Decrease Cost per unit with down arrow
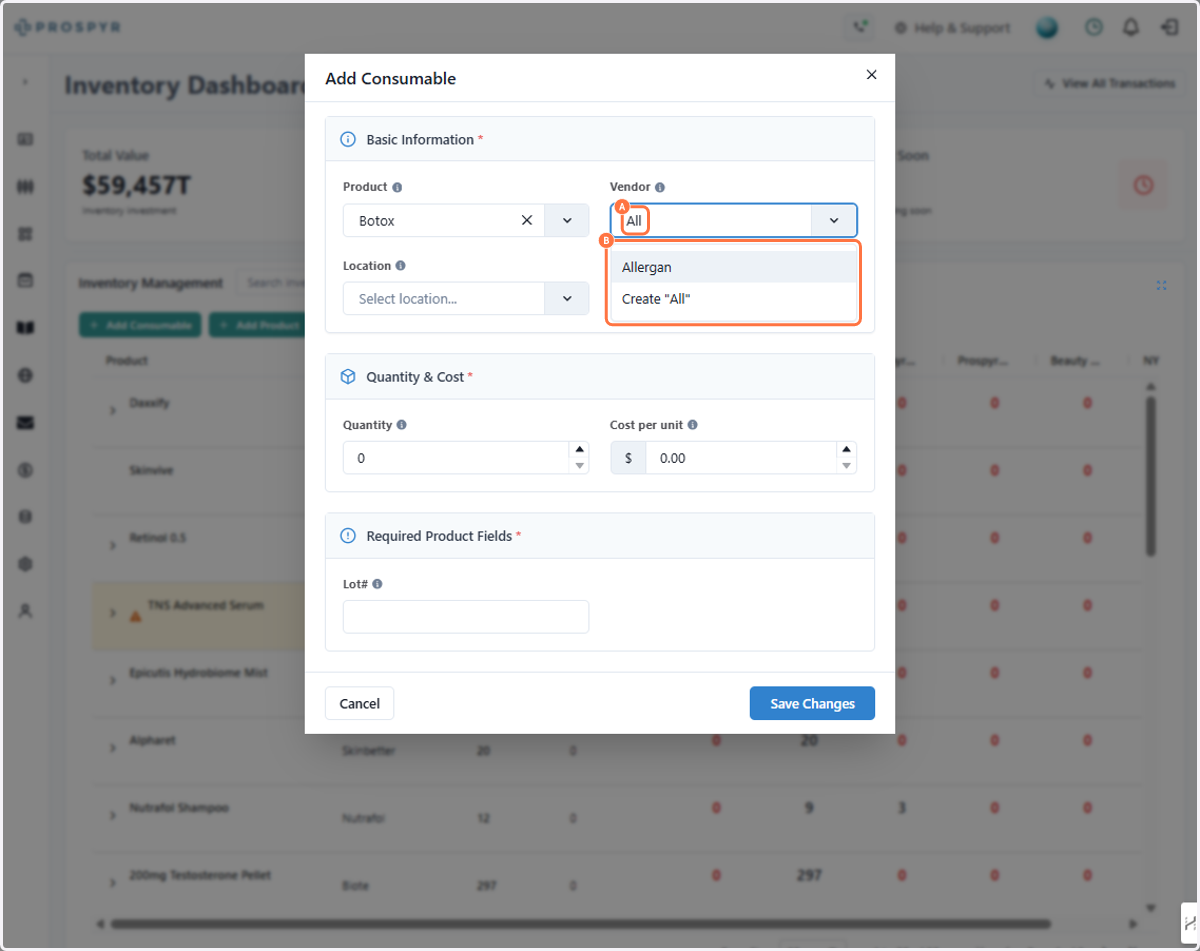Image resolution: width=1200 pixels, height=951 pixels. point(847,466)
